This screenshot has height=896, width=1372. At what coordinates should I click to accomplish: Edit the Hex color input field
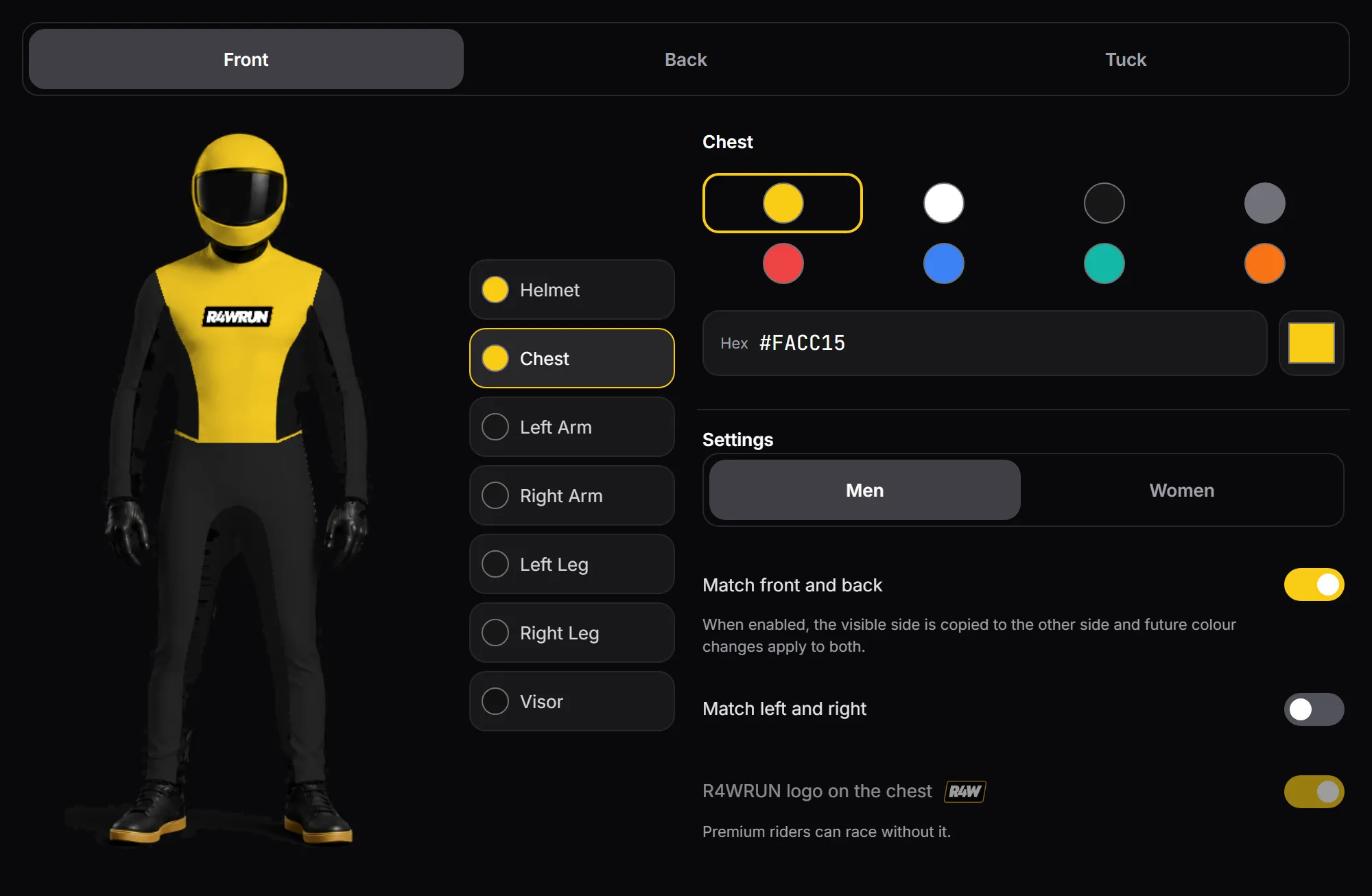coord(984,343)
